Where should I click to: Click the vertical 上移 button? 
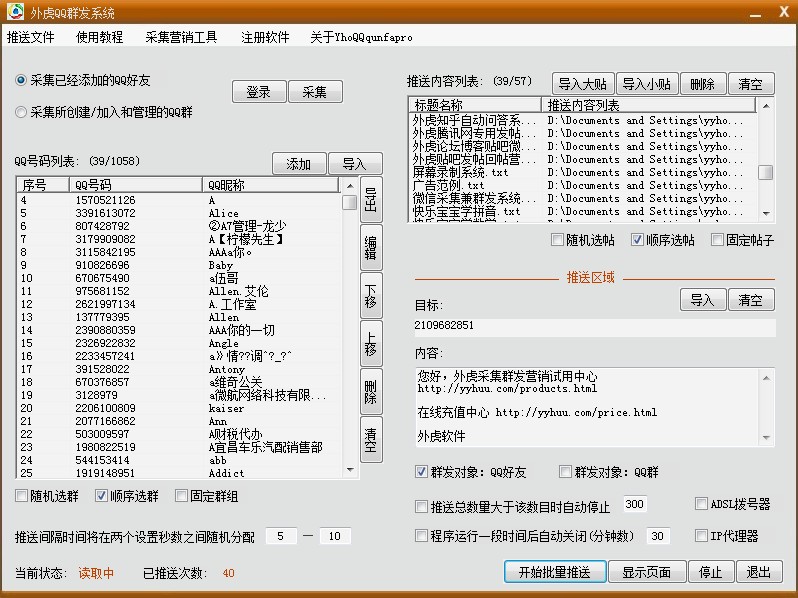coord(371,344)
